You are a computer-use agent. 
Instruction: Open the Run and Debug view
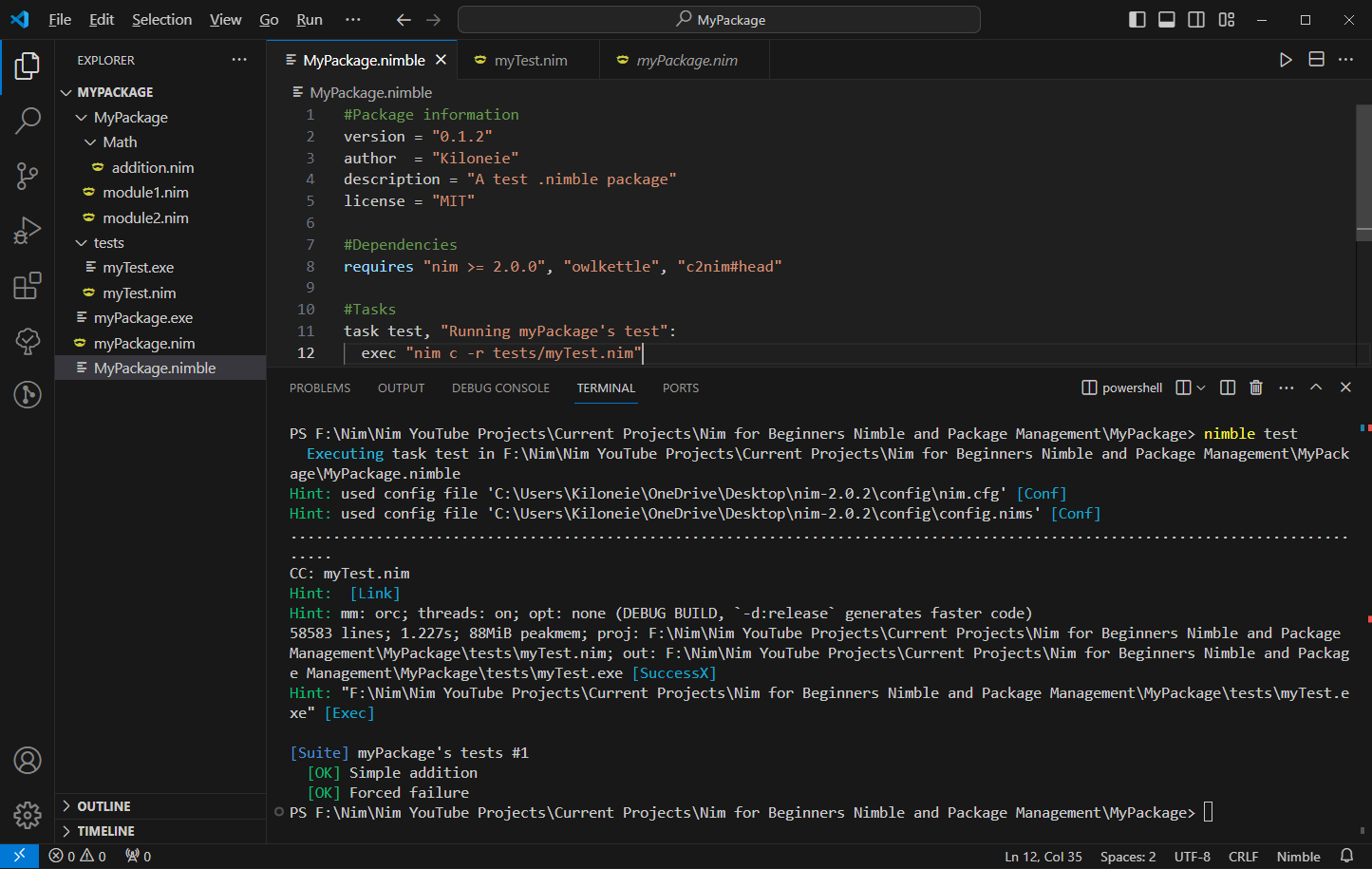tap(28, 231)
